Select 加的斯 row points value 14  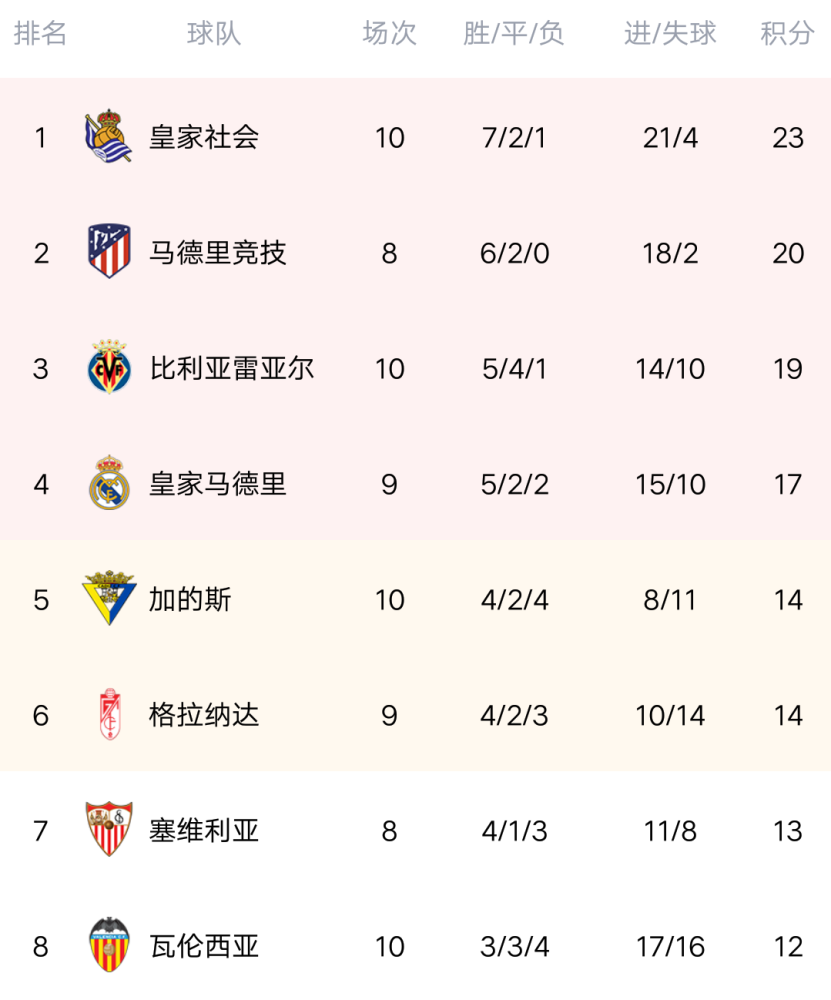(788, 599)
